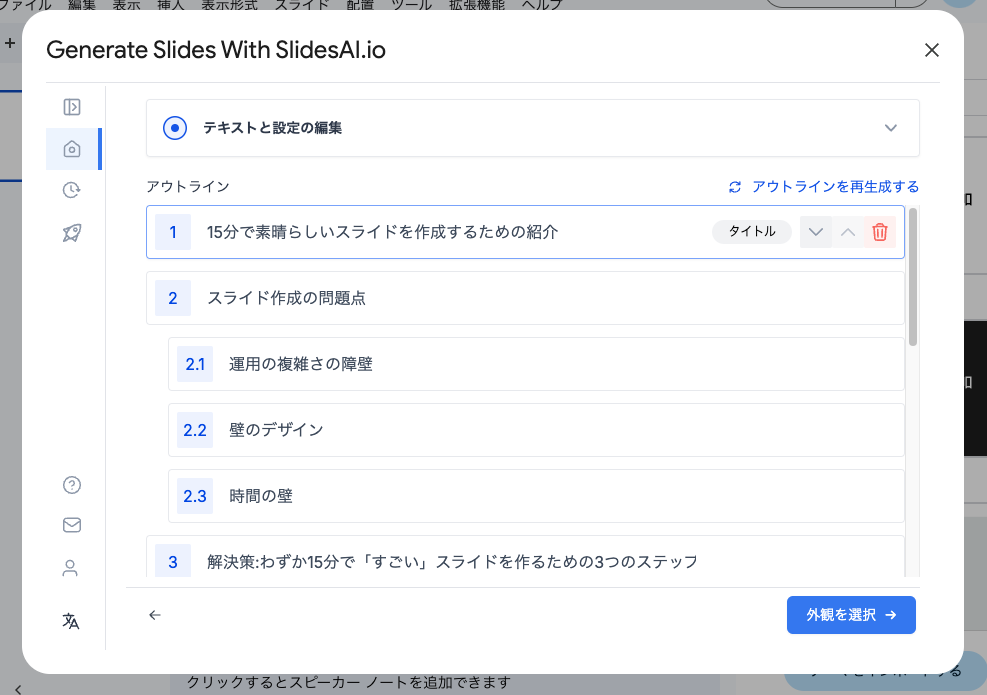Viewport: 987px width, 695px height.
Task: Select the テキストと設定の編集 radio button
Action: point(175,128)
